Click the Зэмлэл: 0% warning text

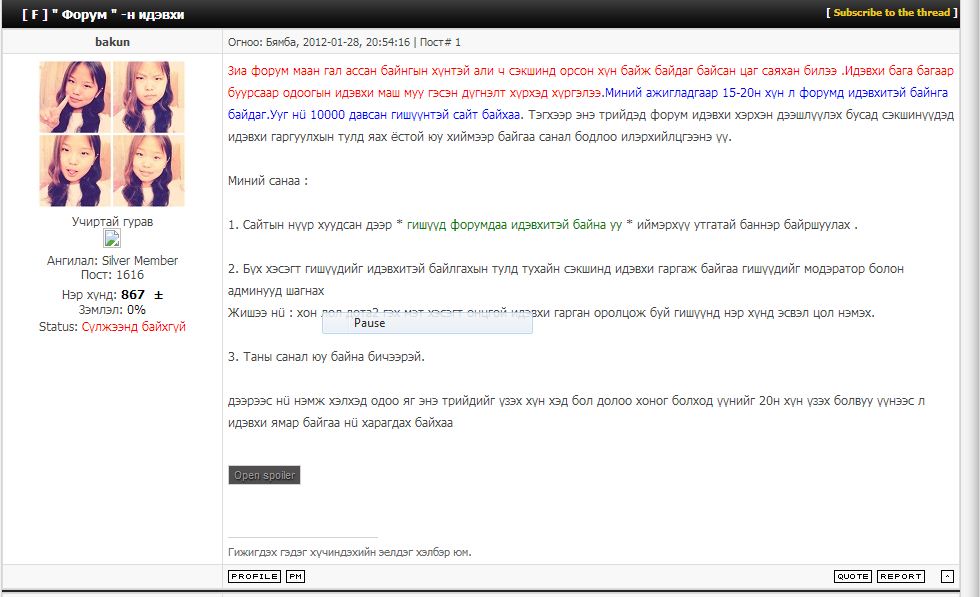(x=112, y=310)
